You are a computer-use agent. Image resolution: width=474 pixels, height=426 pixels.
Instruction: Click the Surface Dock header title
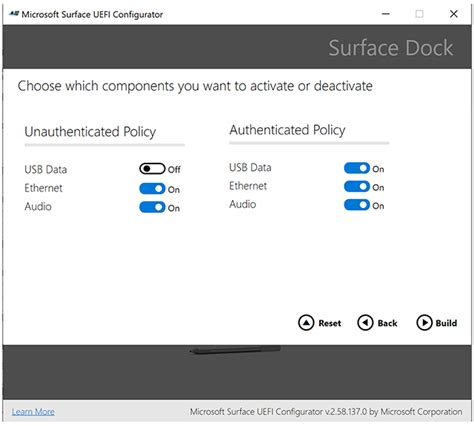coord(391,48)
